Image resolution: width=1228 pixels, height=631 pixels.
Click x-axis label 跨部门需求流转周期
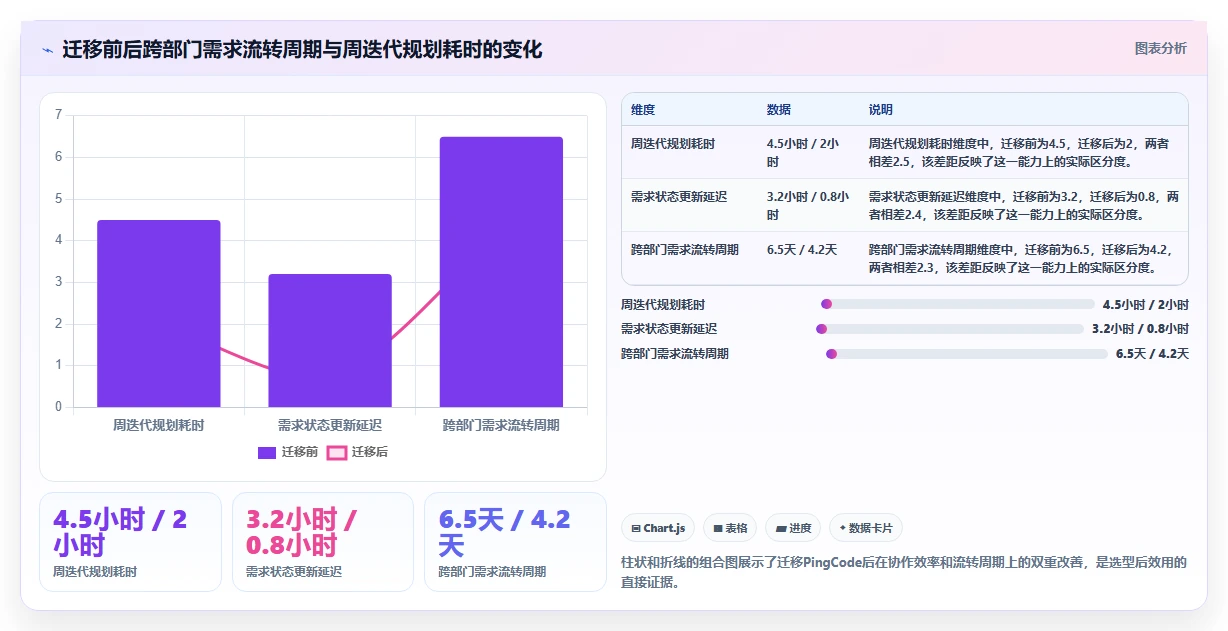(501, 425)
